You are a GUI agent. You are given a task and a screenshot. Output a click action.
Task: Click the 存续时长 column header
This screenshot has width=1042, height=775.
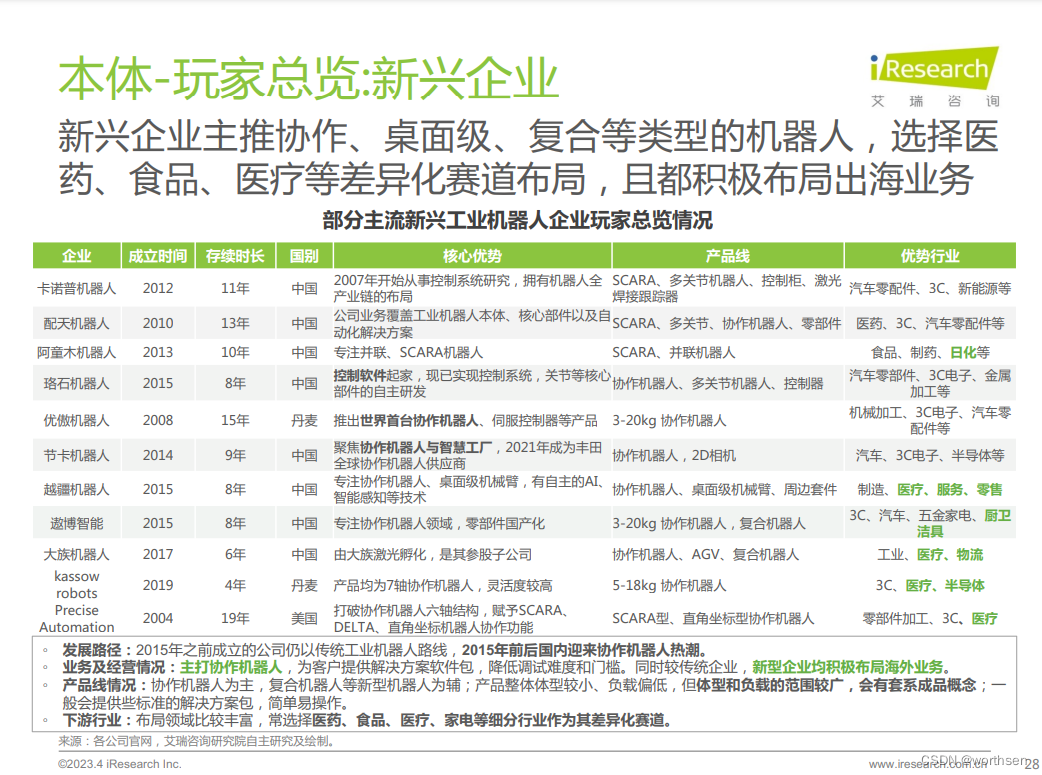tap(235, 256)
